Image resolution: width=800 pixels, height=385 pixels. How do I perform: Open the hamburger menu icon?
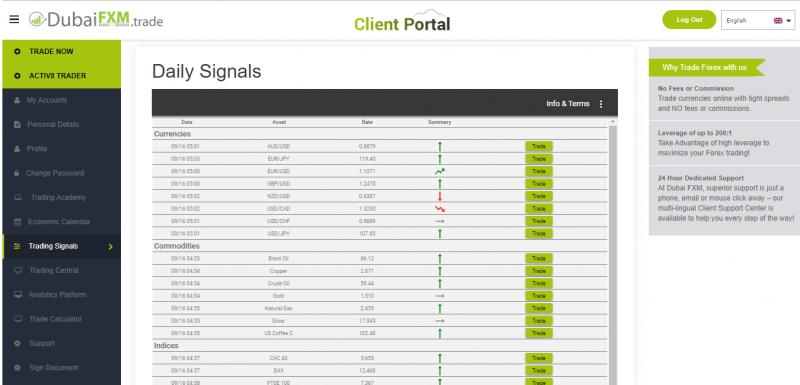click(x=14, y=19)
